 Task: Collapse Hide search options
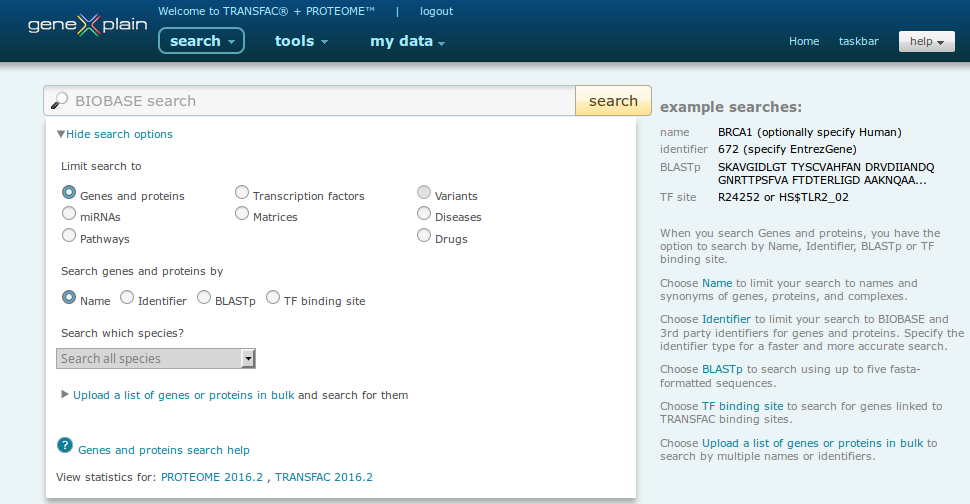114,134
